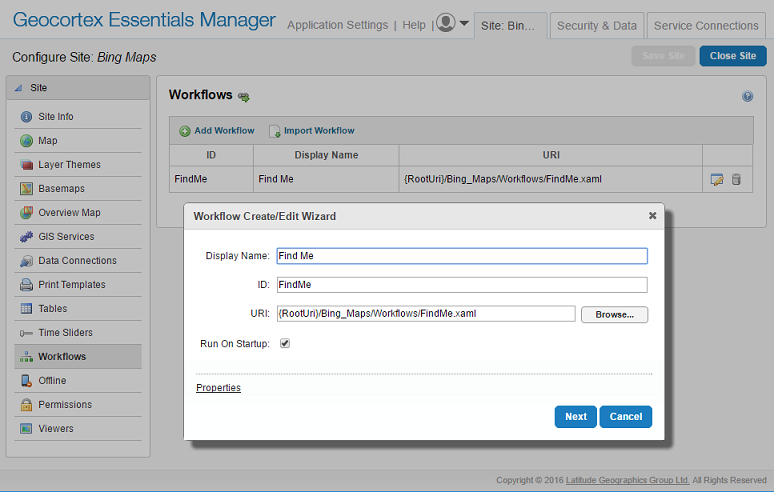Click the Geocortex Essentials Manager title
774x492 pixels.
point(144,20)
